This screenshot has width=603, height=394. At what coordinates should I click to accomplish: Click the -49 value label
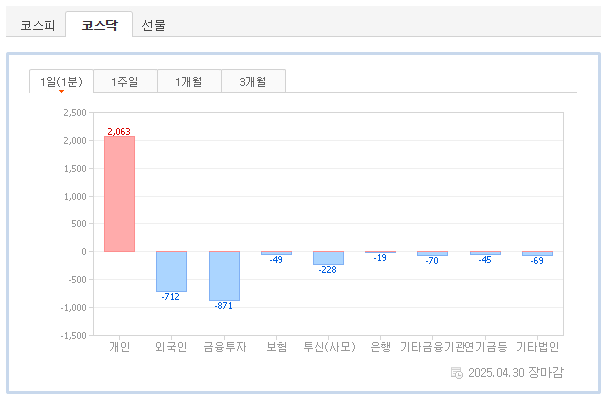pyautogui.click(x=276, y=259)
